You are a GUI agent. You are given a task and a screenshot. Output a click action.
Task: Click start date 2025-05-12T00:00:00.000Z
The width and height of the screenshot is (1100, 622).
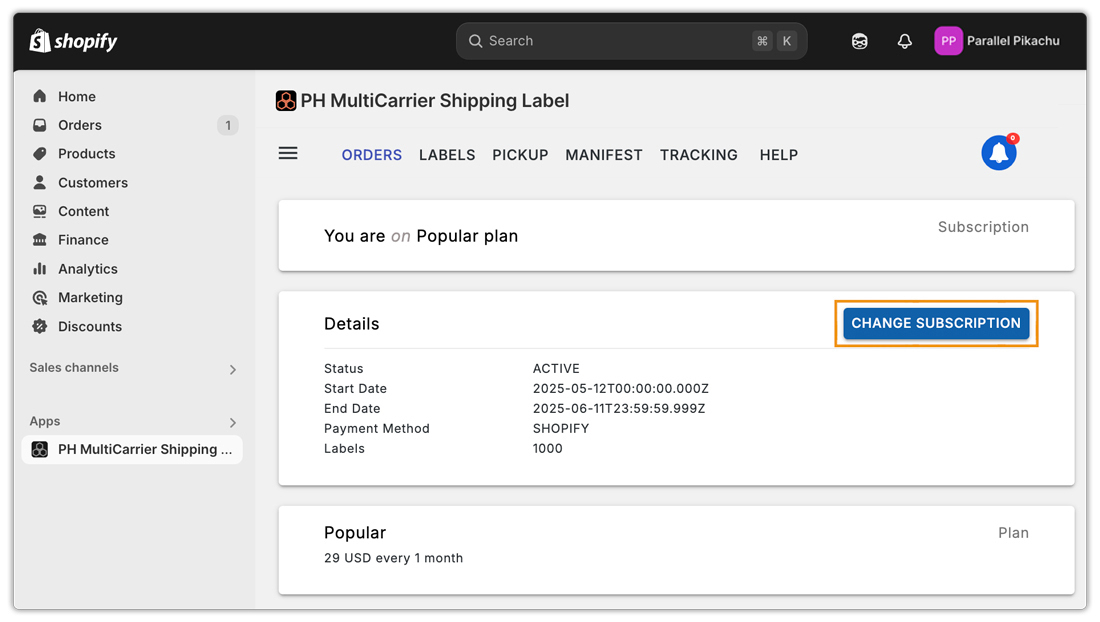tap(621, 388)
